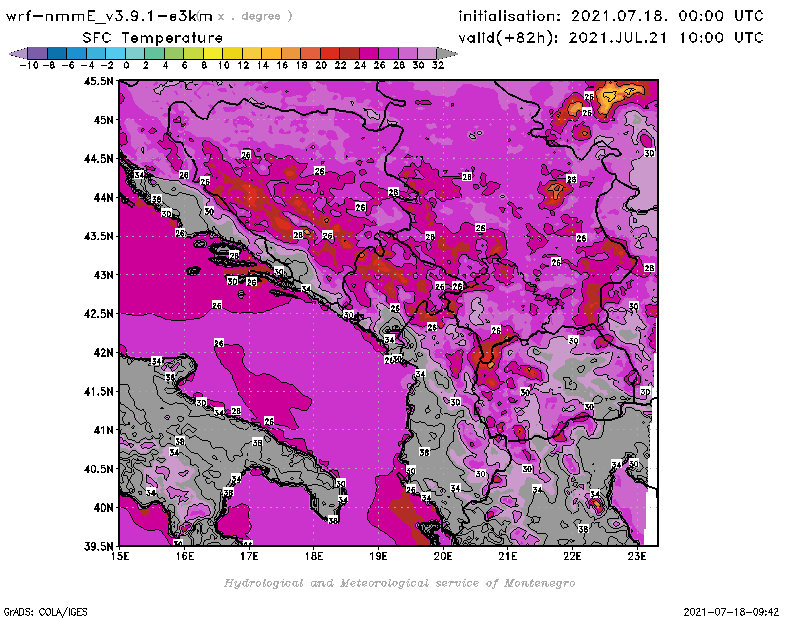Select the 41N latitude label
Viewport: 800px width, 618px height.
(x=103, y=430)
